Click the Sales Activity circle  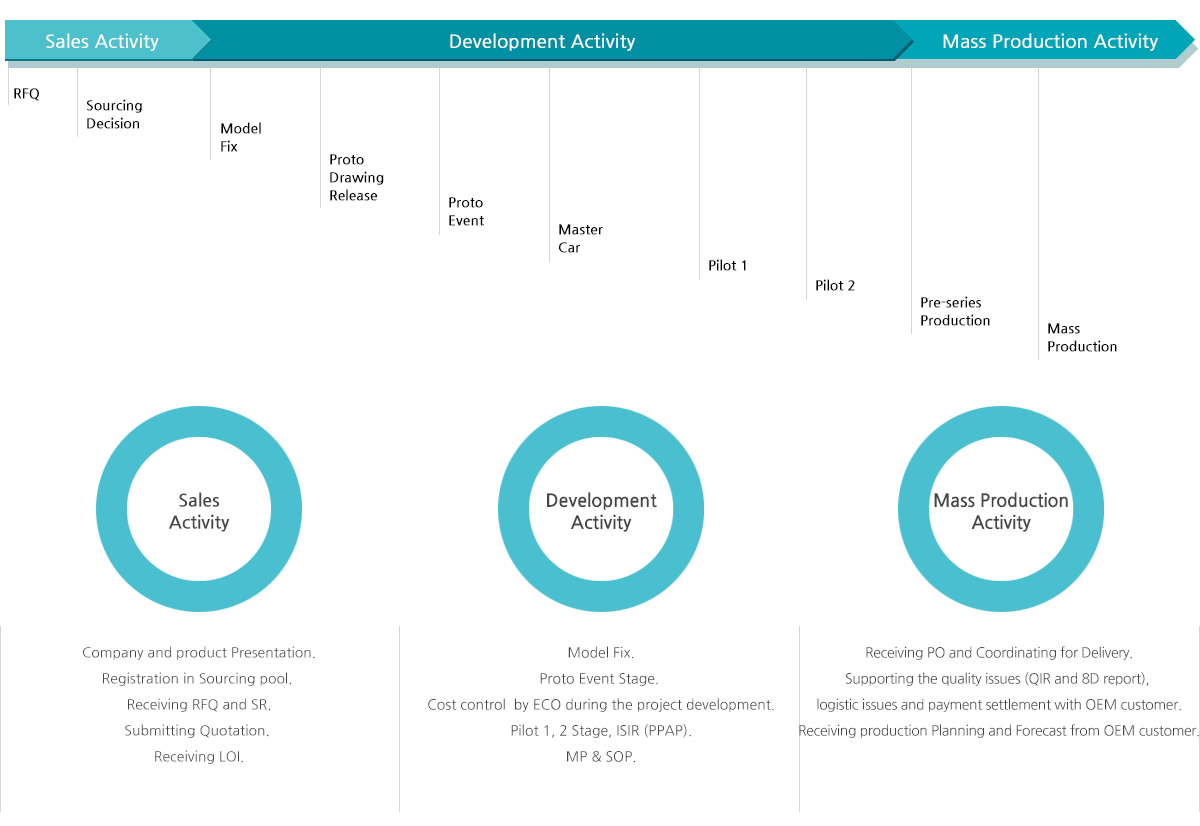click(x=199, y=510)
